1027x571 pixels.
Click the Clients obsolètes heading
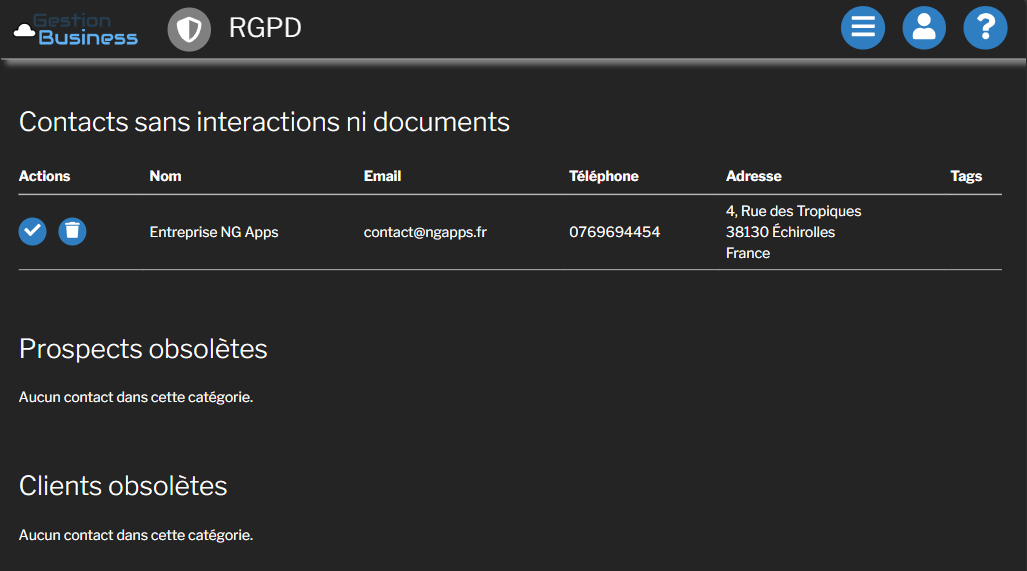[123, 486]
